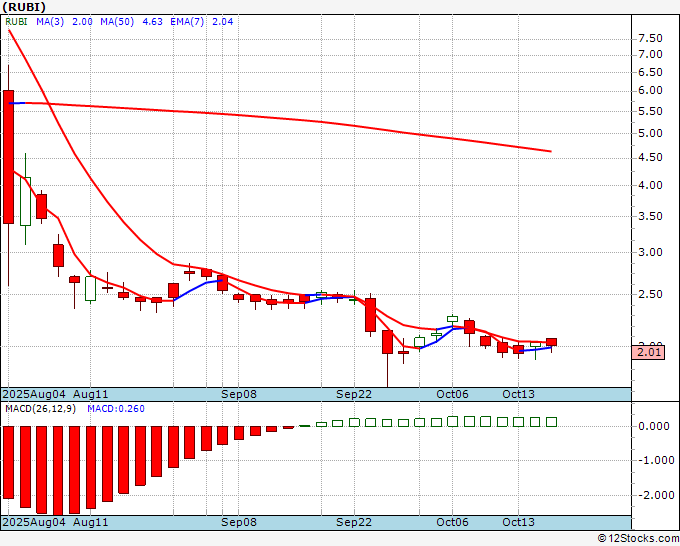Click the 7.50 price axis label
This screenshot has height=546, width=680.
pos(651,39)
